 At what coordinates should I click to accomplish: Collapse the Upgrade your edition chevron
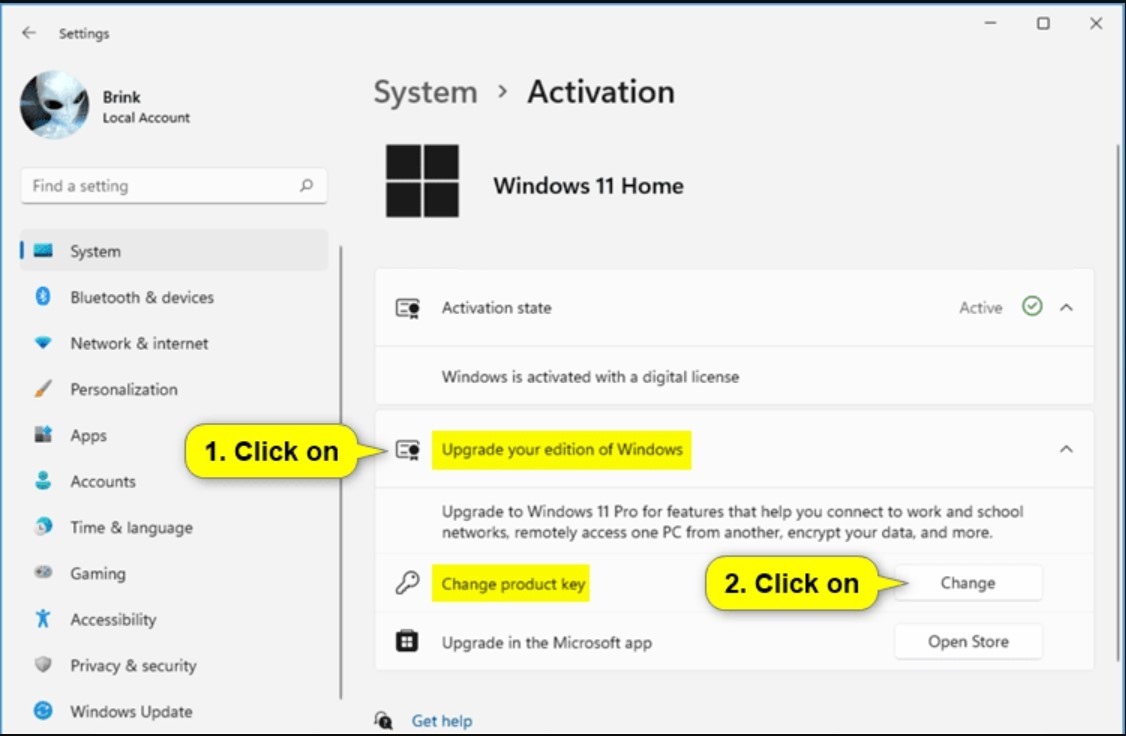click(x=1066, y=449)
